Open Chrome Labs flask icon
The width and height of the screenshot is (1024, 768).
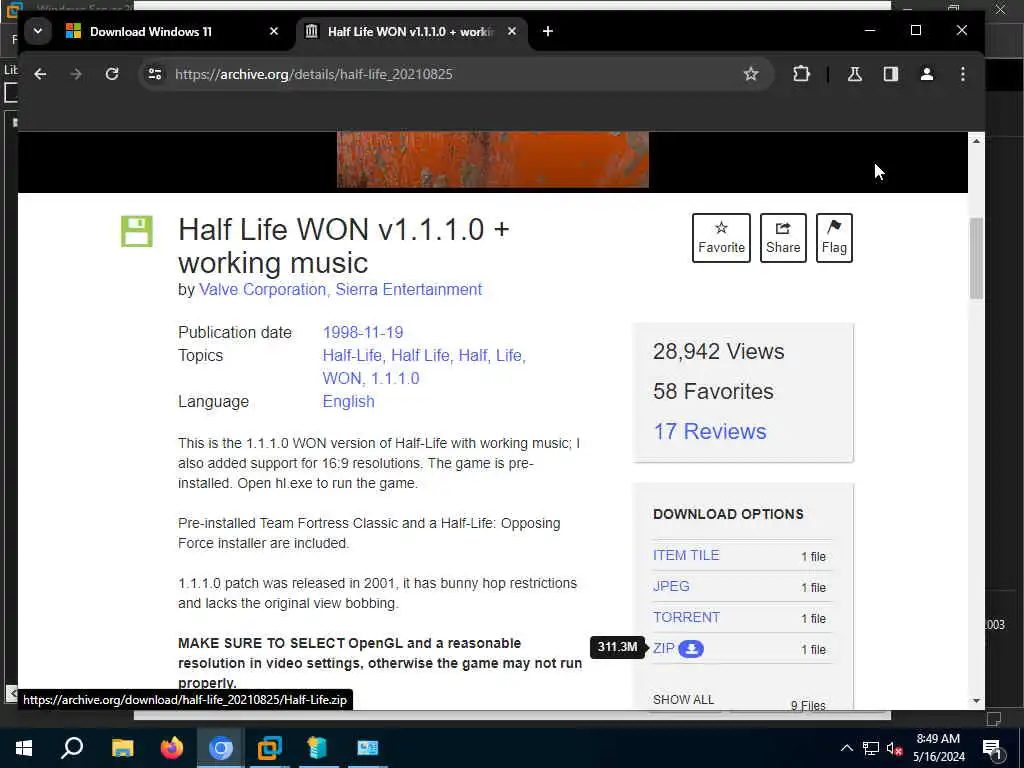854,74
